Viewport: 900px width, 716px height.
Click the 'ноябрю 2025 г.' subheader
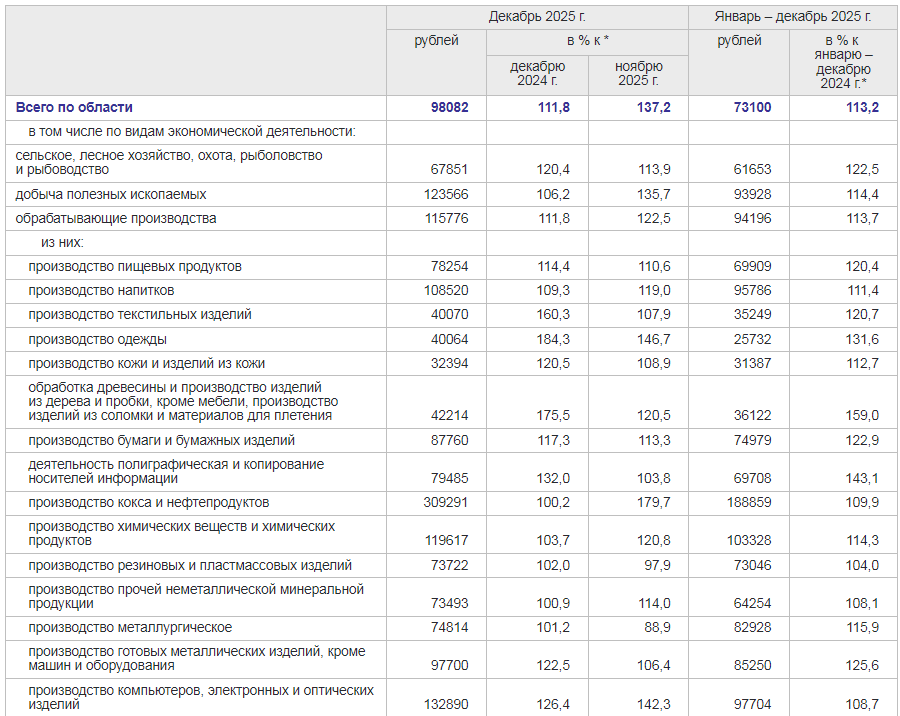(x=638, y=73)
